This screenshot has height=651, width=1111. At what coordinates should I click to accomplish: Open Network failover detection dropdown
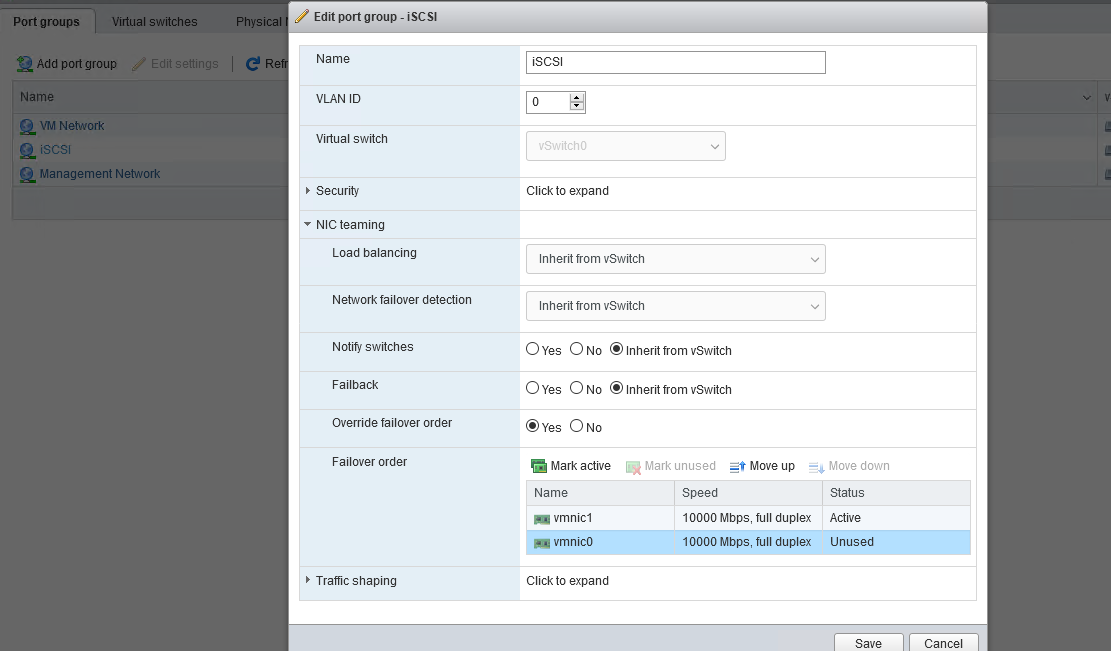coord(675,306)
